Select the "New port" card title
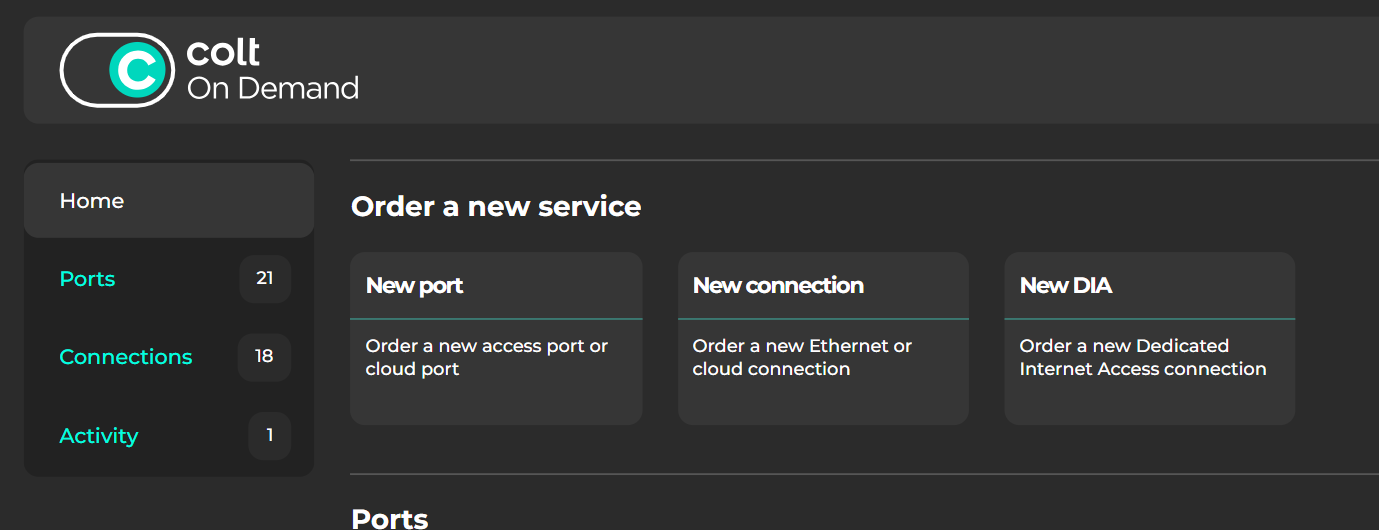The image size is (1379, 530). 415,286
